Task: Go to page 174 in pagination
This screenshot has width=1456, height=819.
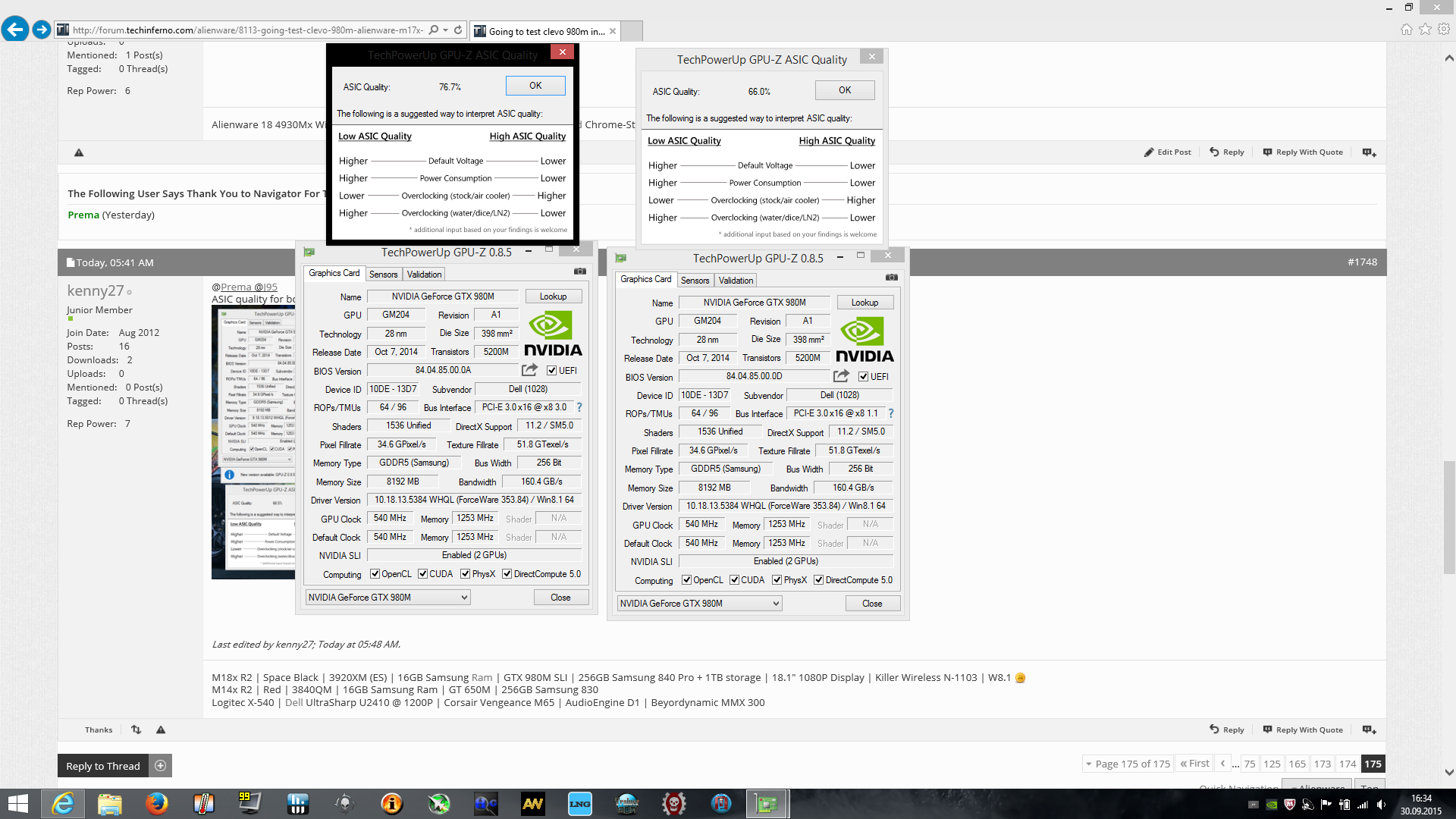Action: [x=1348, y=764]
